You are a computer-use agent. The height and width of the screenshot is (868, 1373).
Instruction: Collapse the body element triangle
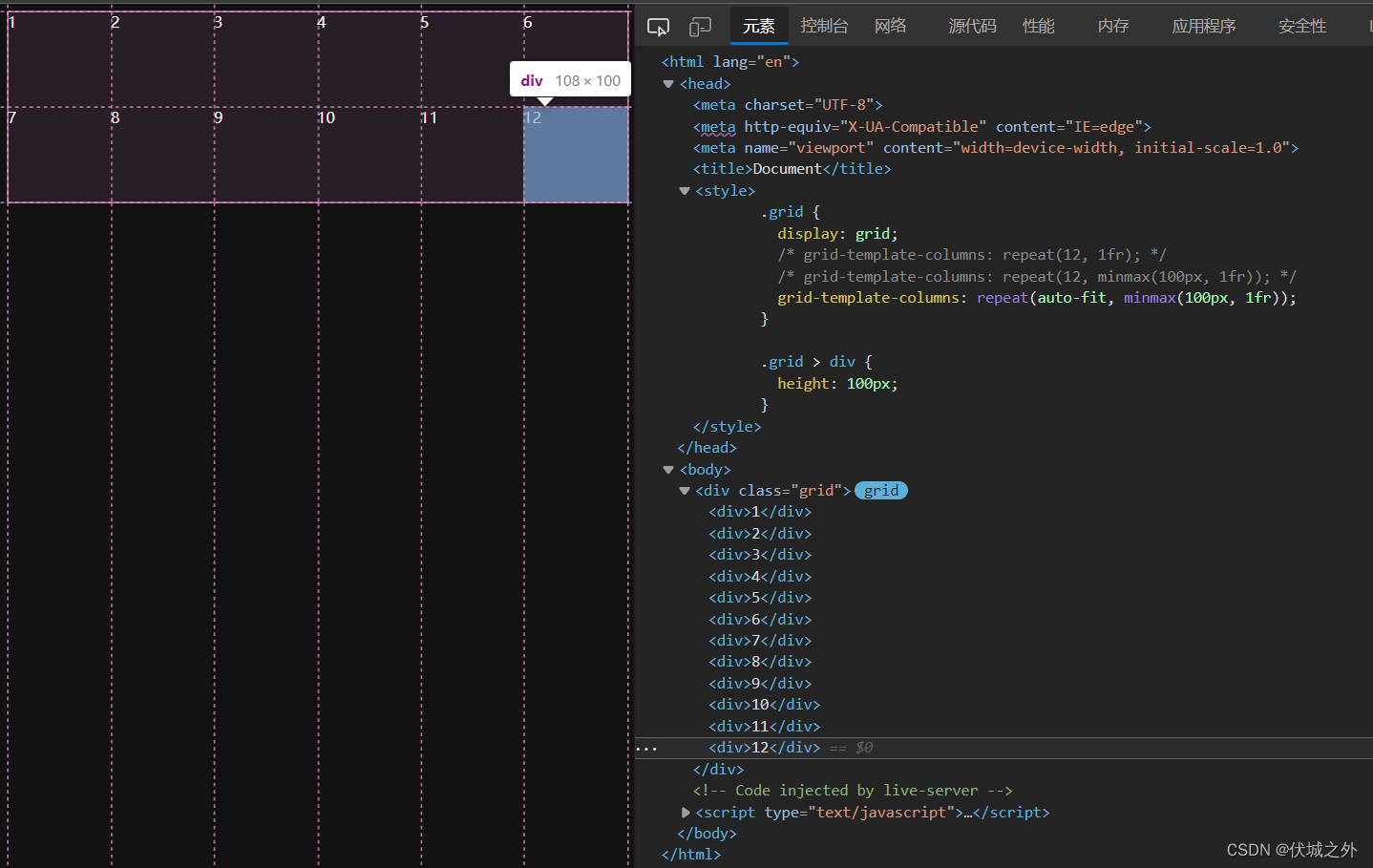click(668, 470)
